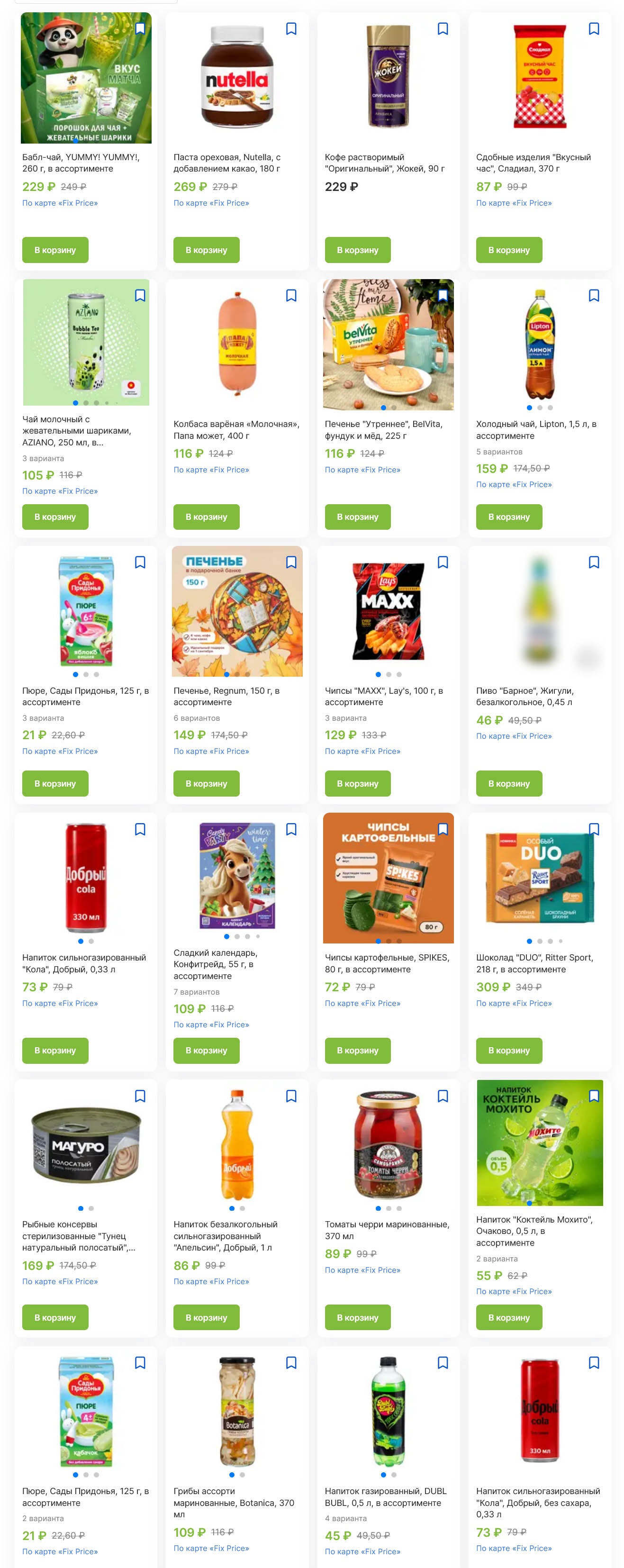Select second image dot on Добрый orange drink
The image size is (624, 1568).
(242, 1208)
